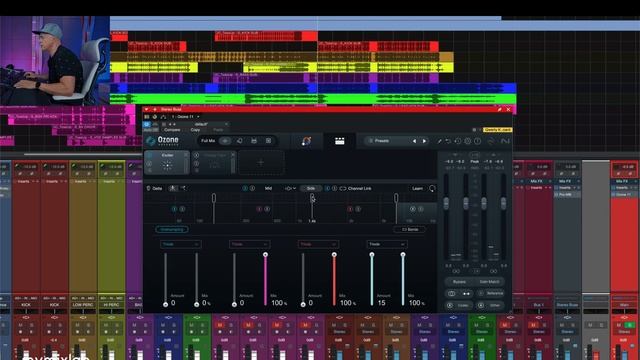Select Stereo Buss mixer channel name
The width and height of the screenshot is (640, 360).
(x=567, y=304)
